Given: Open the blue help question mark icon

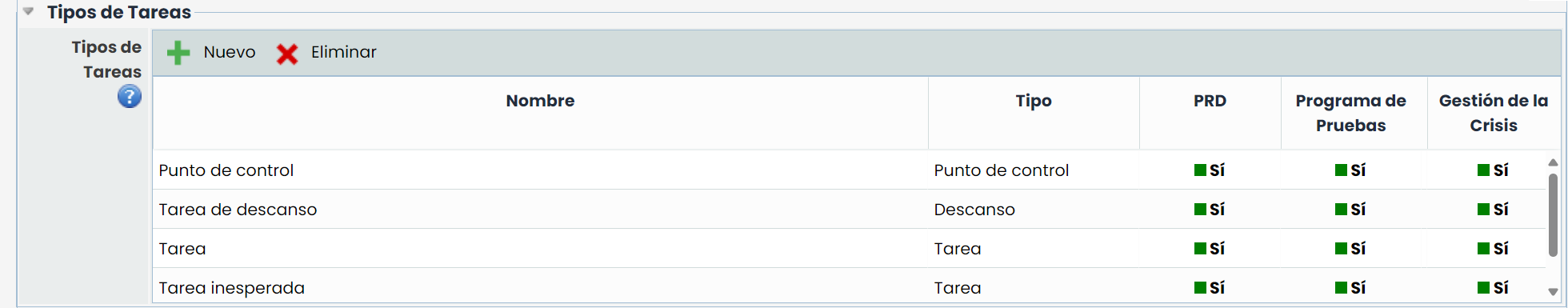Looking at the screenshot, I should pos(130,97).
